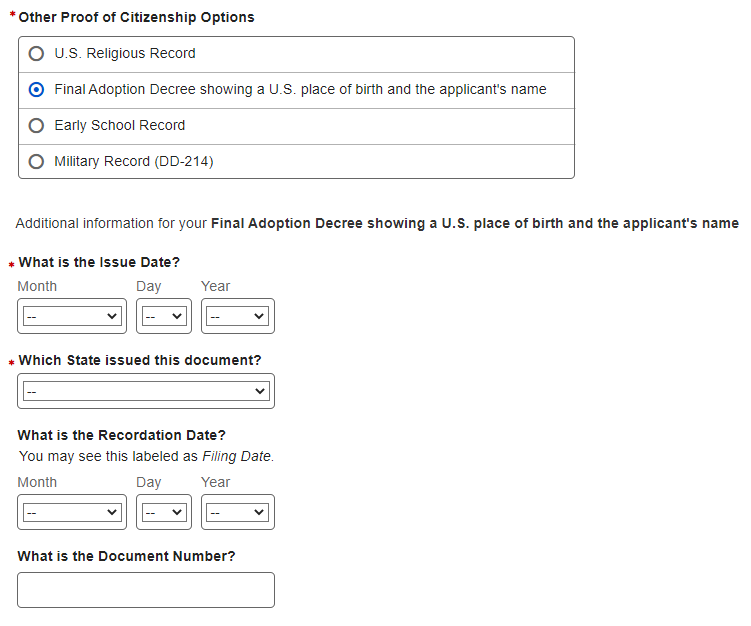The image size is (751, 626).
Task: Click the "Military Record (DD-214)" option label text
Action: coord(134,162)
